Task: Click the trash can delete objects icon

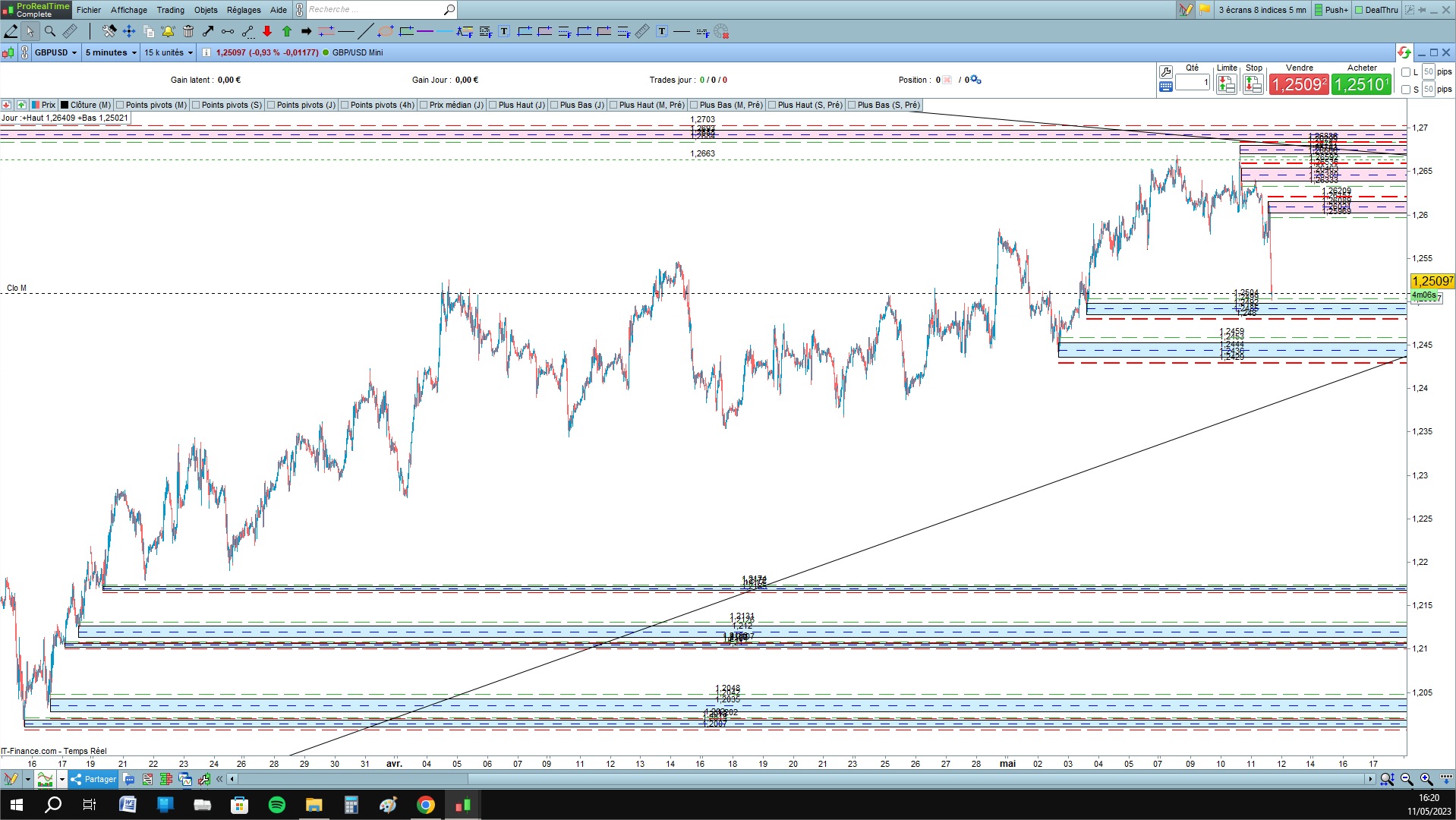Action: (188, 31)
